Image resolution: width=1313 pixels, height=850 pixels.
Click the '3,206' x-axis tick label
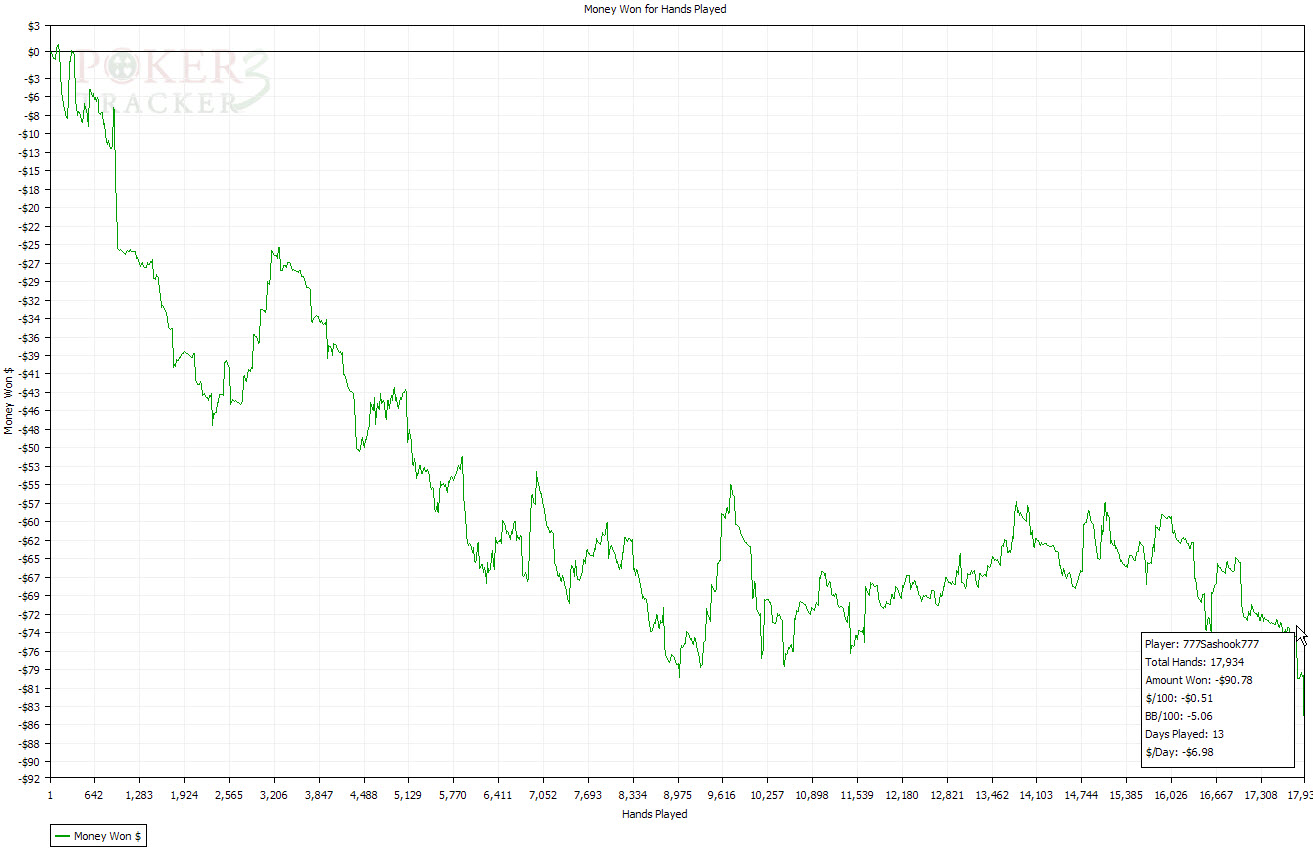pyautogui.click(x=273, y=796)
